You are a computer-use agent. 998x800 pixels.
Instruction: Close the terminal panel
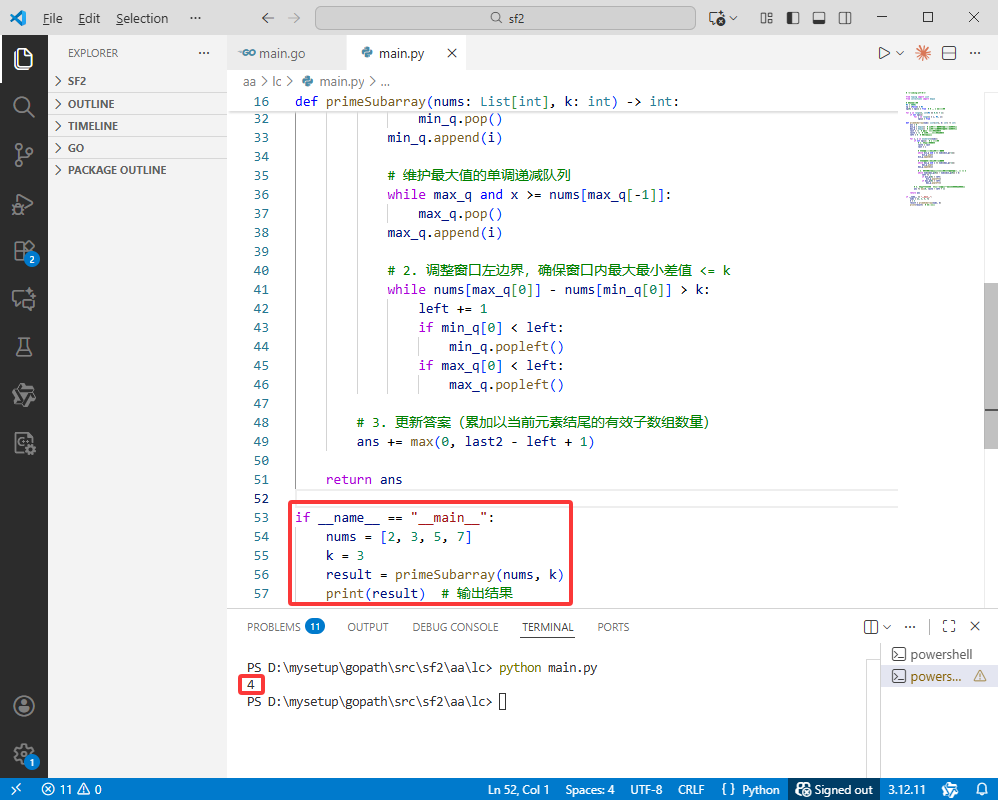pyautogui.click(x=975, y=626)
